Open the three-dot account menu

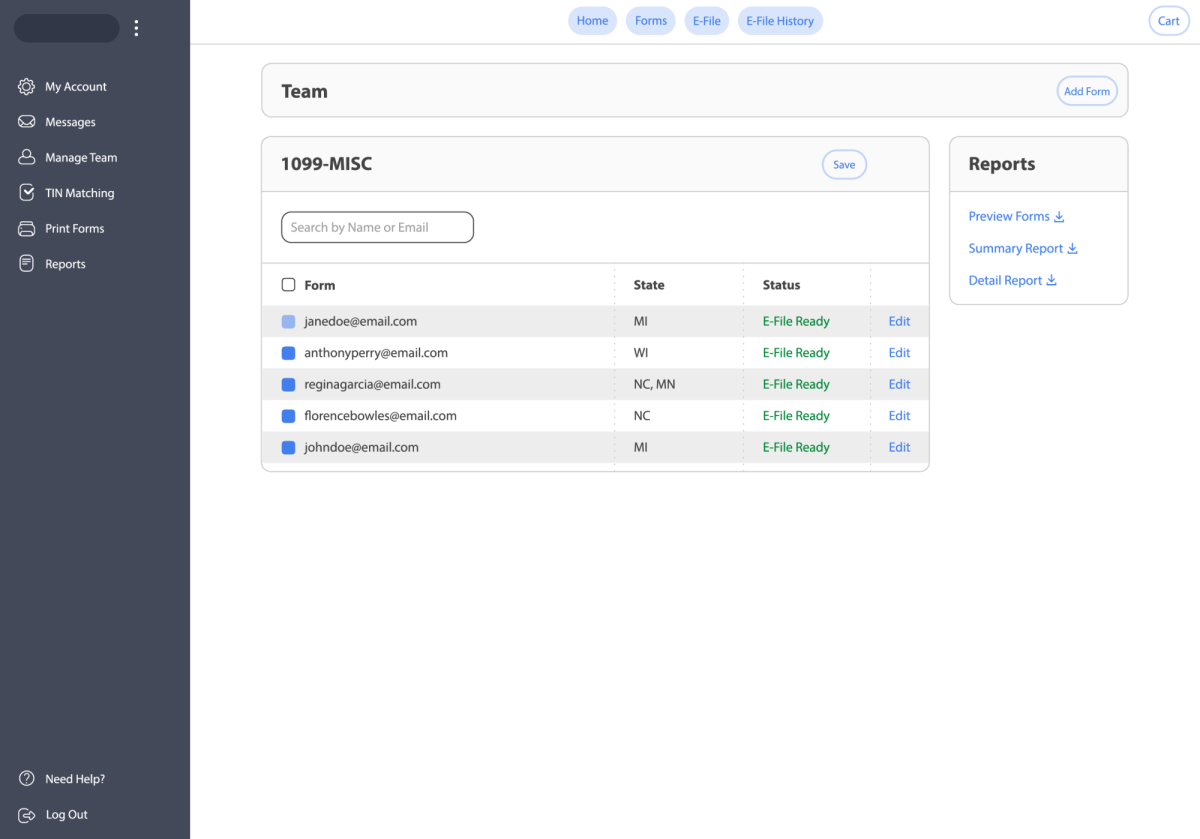(137, 28)
